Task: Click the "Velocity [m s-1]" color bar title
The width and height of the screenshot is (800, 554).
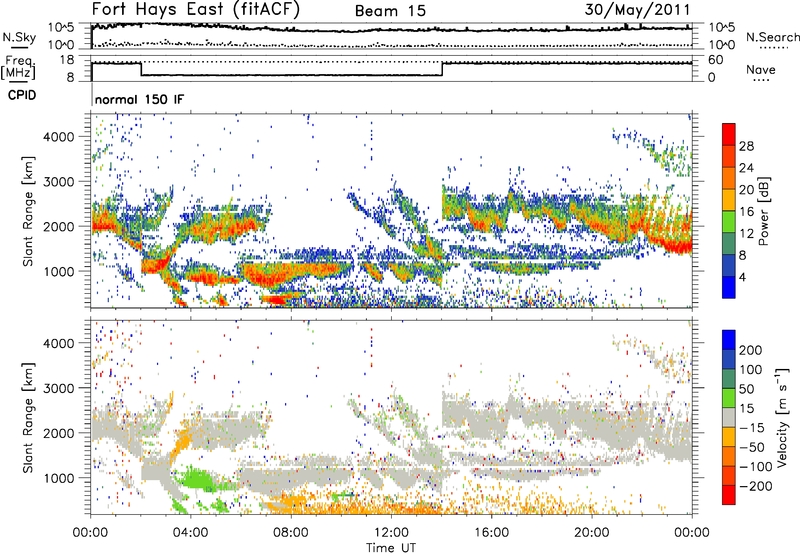Action: (782, 417)
